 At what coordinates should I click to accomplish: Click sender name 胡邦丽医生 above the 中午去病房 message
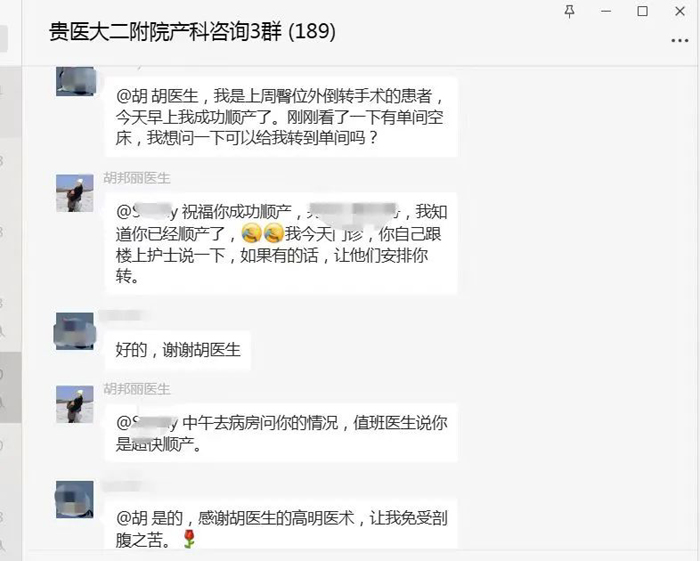click(137, 389)
